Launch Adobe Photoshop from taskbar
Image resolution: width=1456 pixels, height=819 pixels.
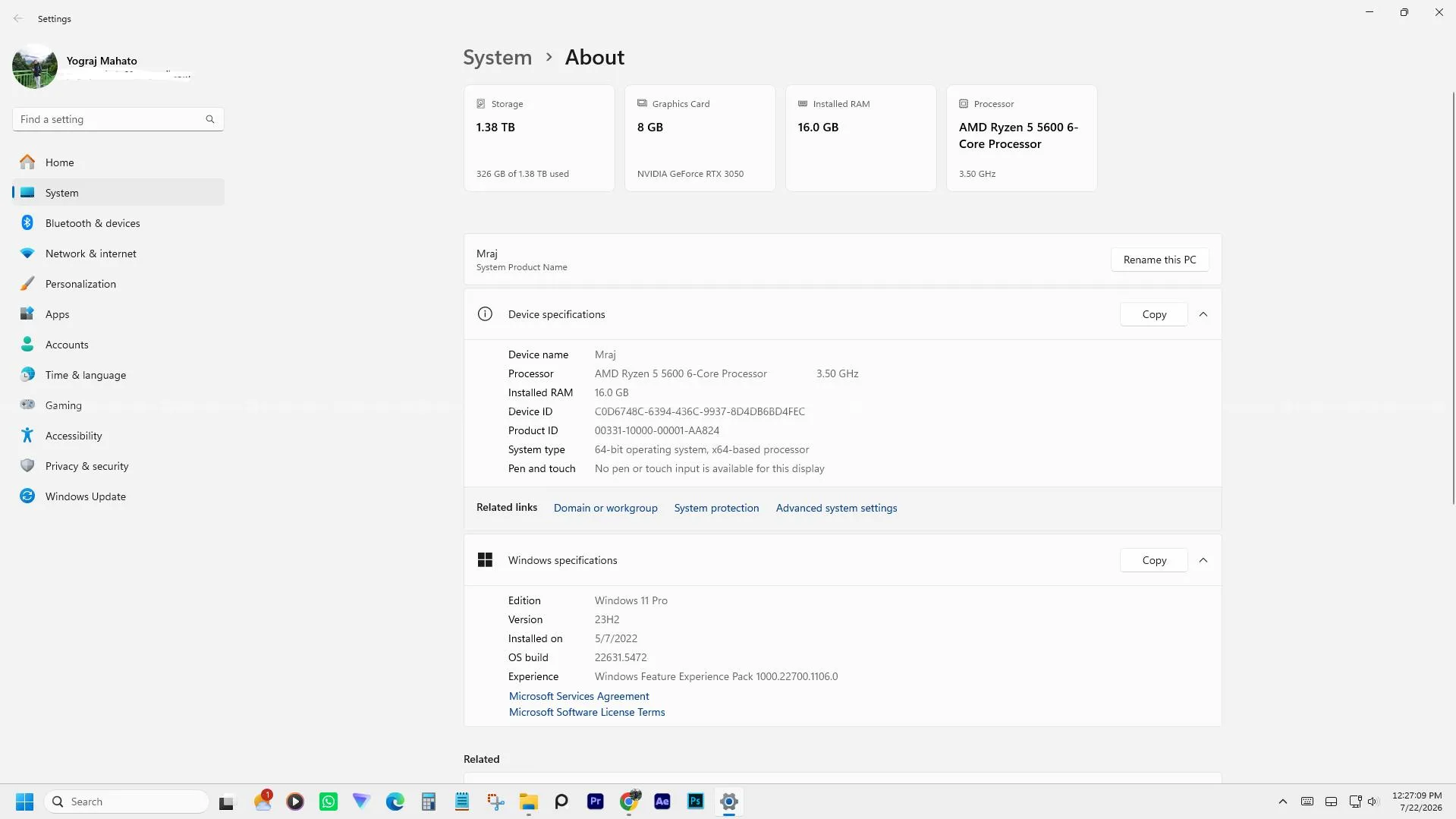pyautogui.click(x=696, y=802)
